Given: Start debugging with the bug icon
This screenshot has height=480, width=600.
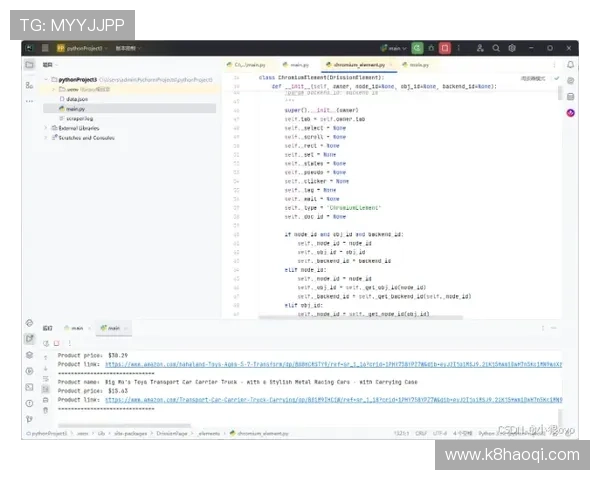Looking at the screenshot, I should 431,48.
